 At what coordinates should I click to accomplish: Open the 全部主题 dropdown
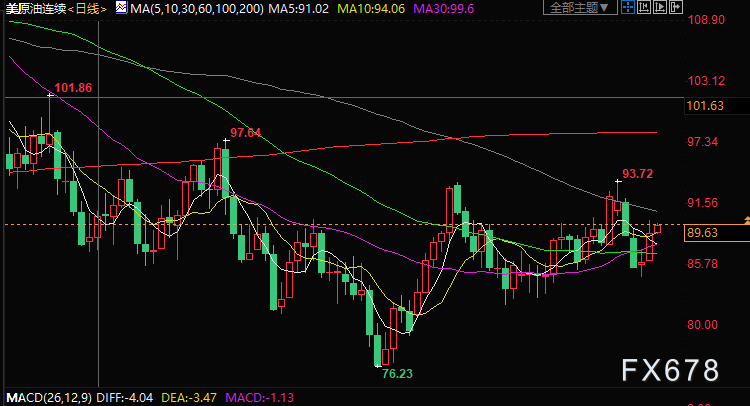580,7
